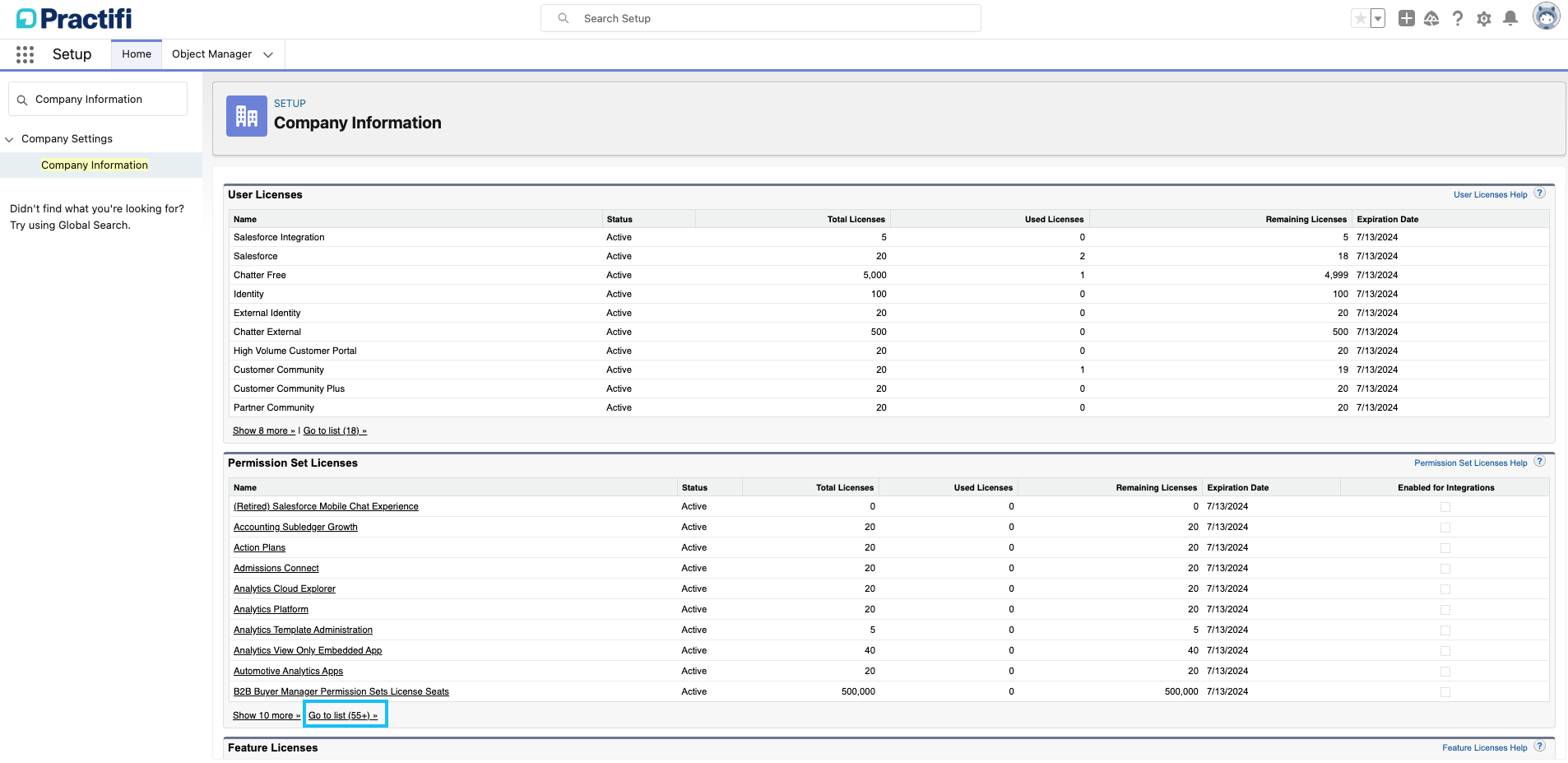
Task: Click the Quick Find magnifier icon
Action: coord(22,100)
